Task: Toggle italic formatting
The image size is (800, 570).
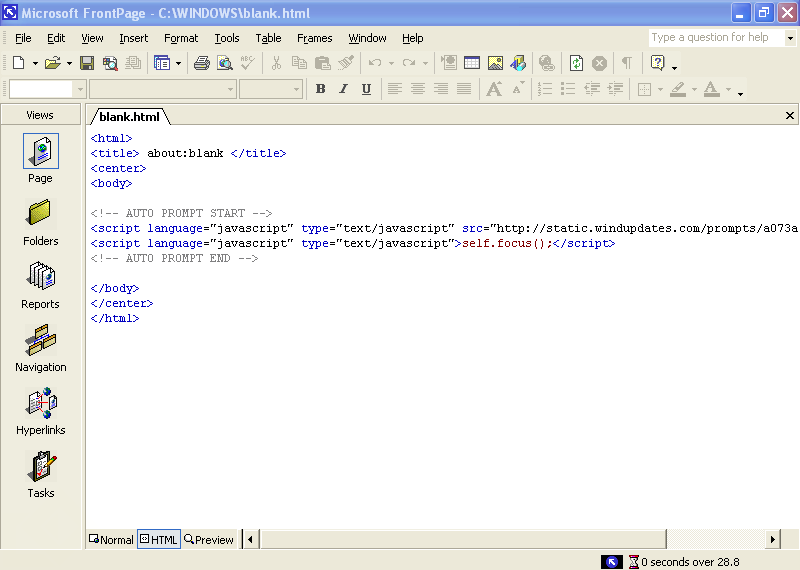Action: tap(343, 89)
